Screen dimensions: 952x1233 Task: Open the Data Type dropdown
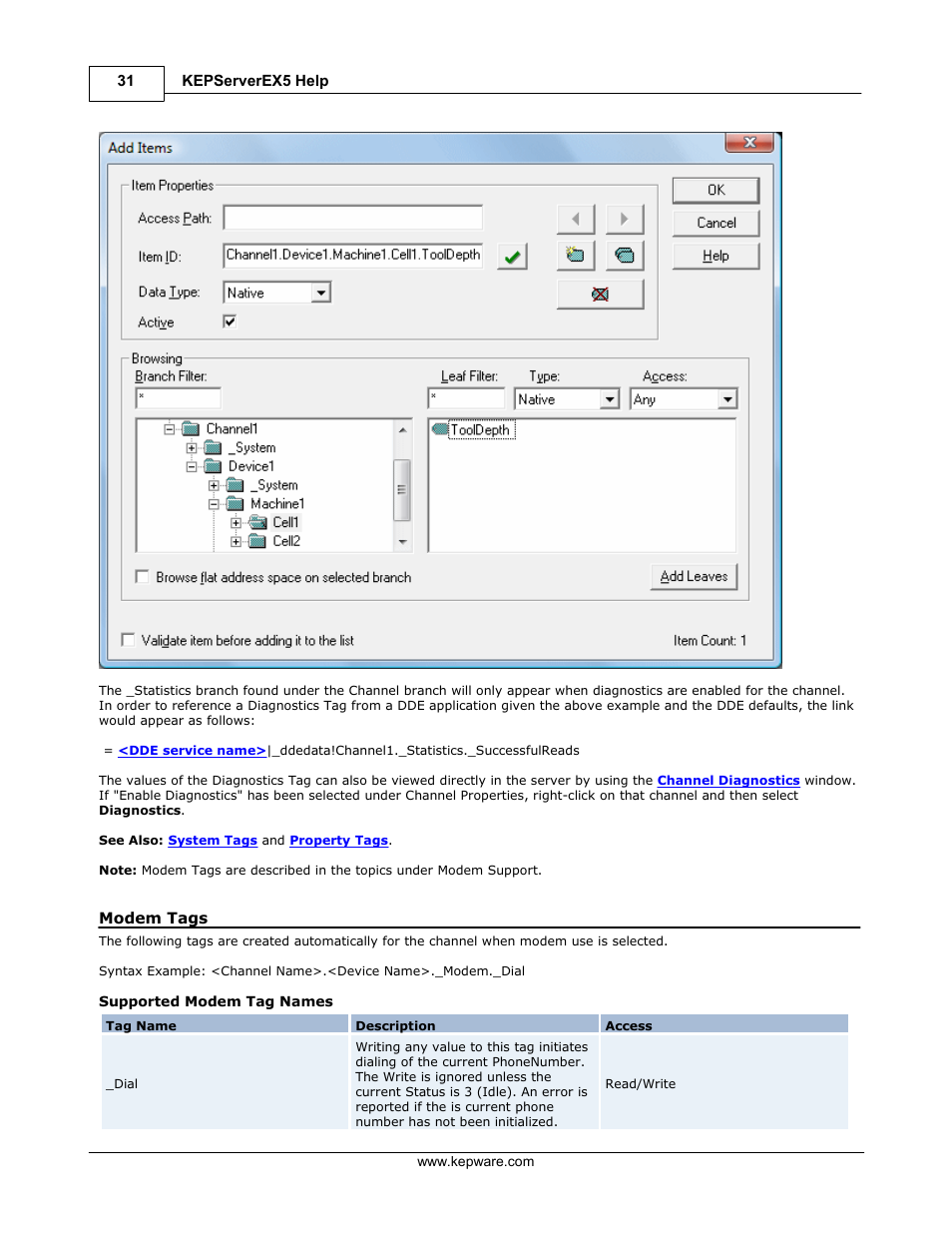(x=320, y=293)
